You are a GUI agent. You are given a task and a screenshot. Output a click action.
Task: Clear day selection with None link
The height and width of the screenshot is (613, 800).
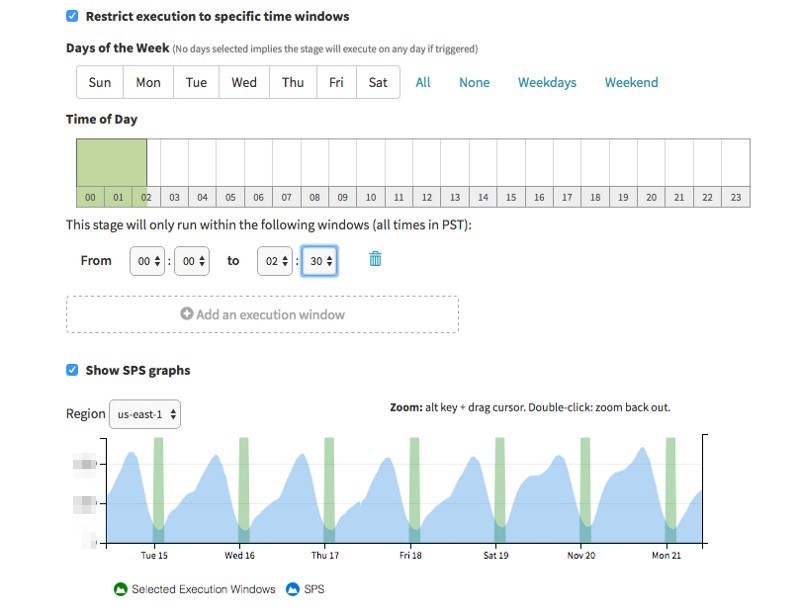(474, 82)
